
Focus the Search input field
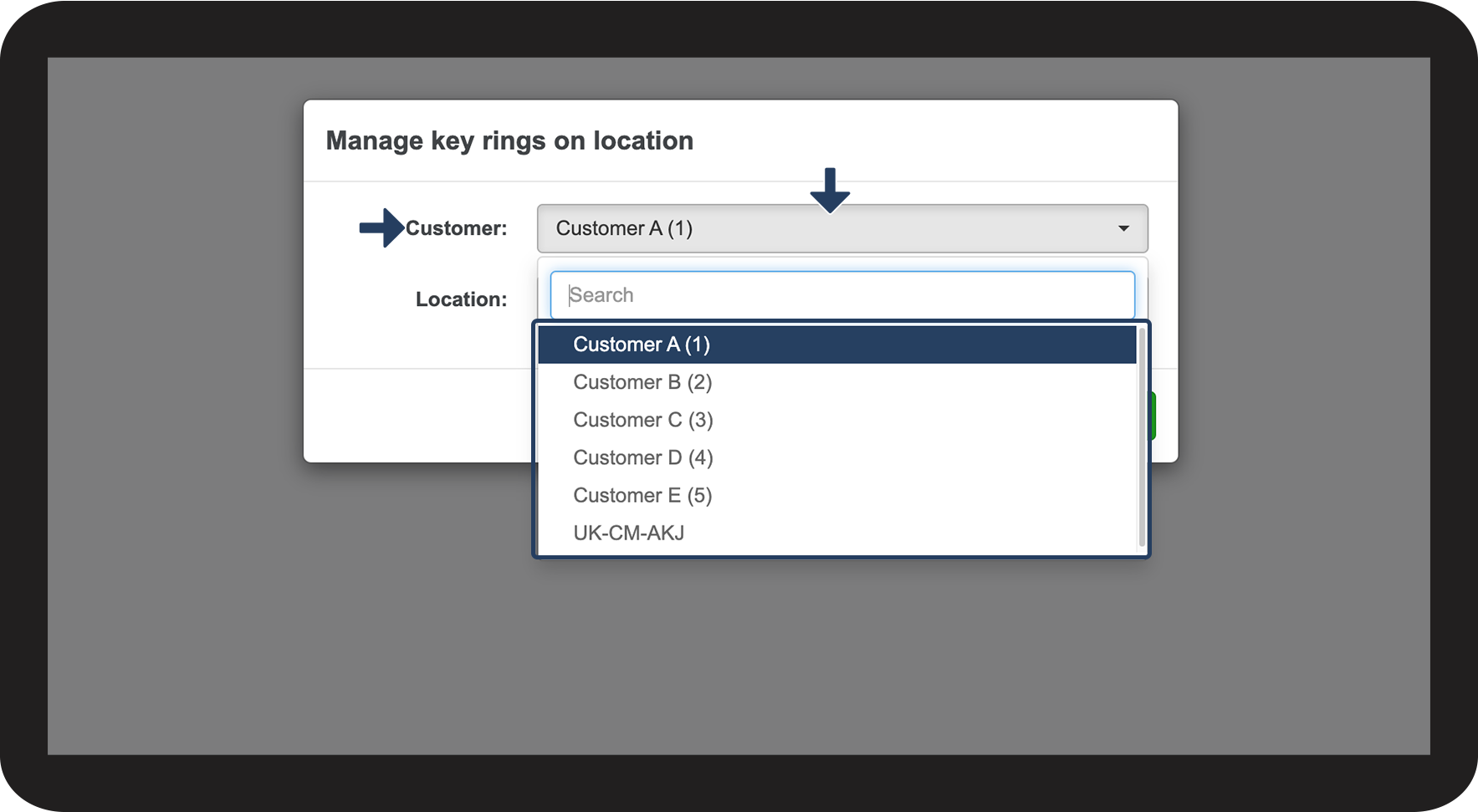pyautogui.click(x=841, y=295)
